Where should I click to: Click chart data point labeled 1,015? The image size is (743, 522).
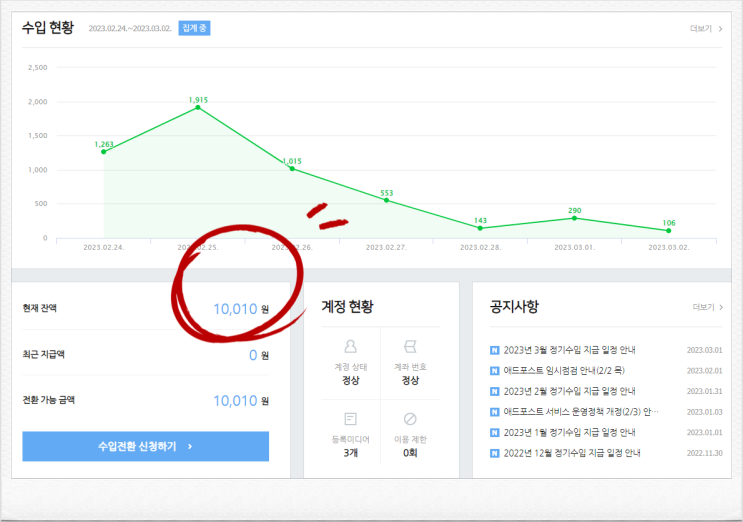(x=292, y=169)
